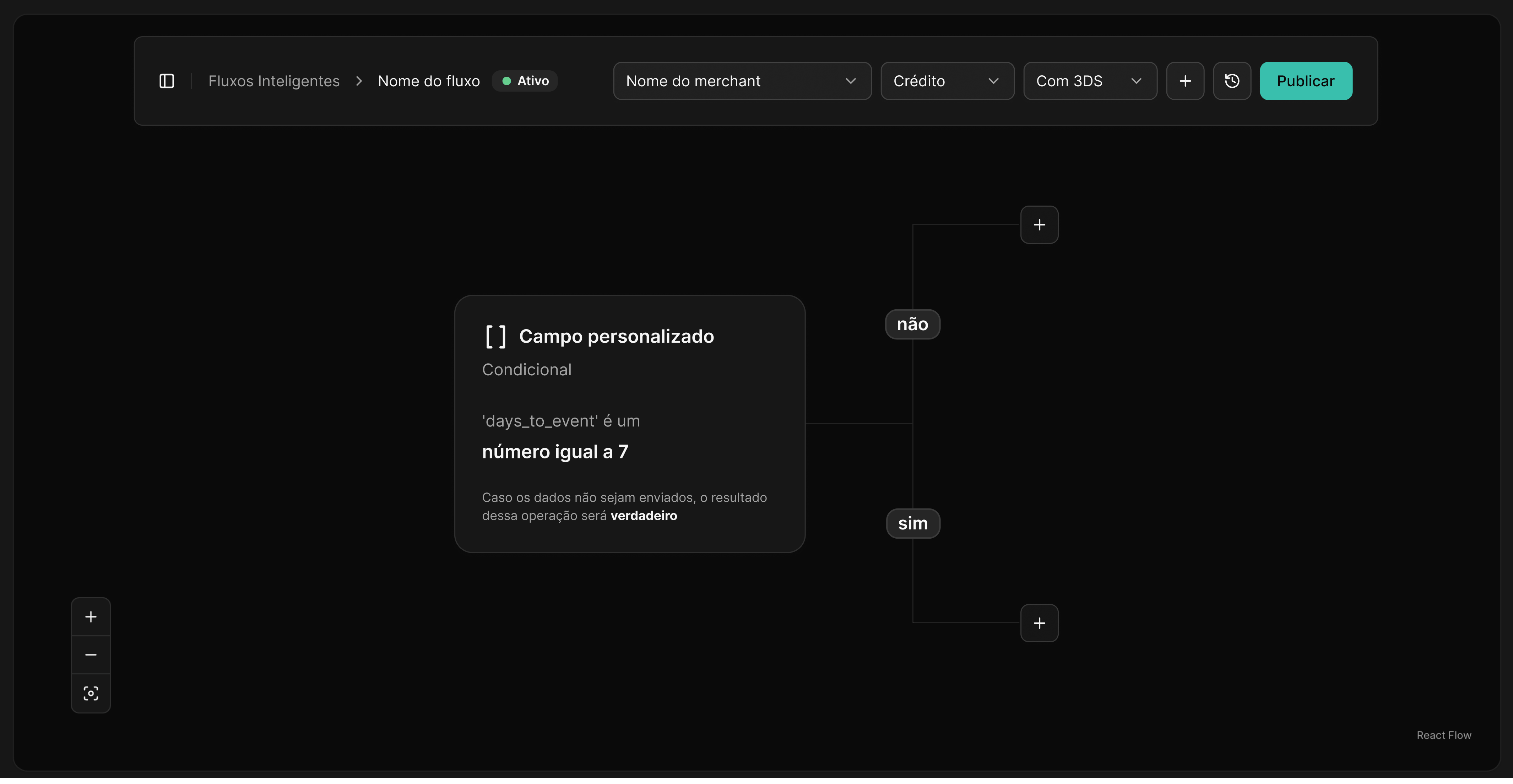Expand the Crédito dropdown
The image size is (1513, 784).
(x=947, y=81)
